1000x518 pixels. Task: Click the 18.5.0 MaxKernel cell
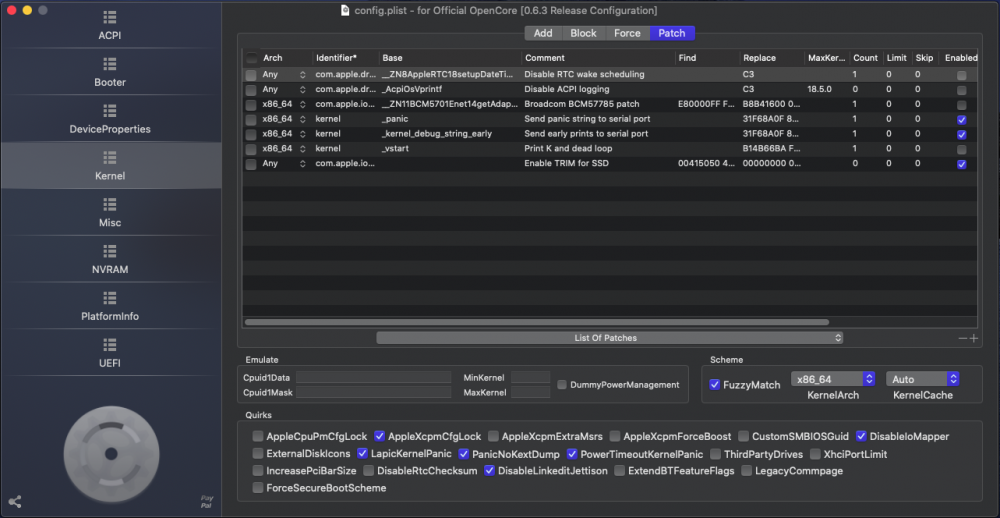tap(819, 89)
